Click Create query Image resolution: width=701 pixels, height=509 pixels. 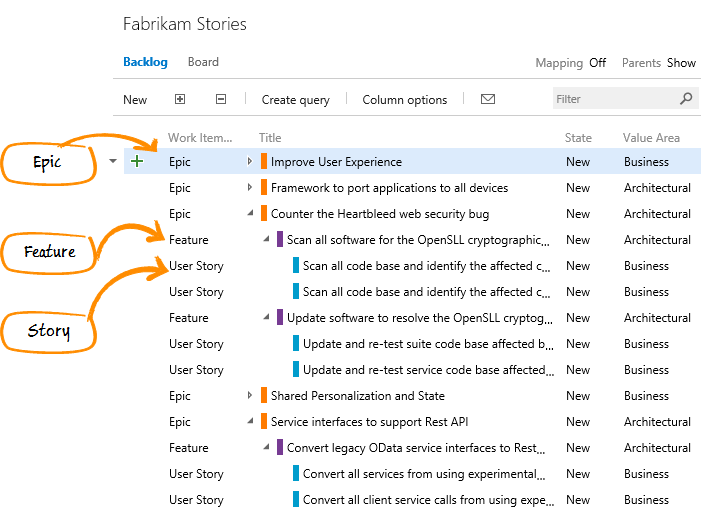pos(296,99)
